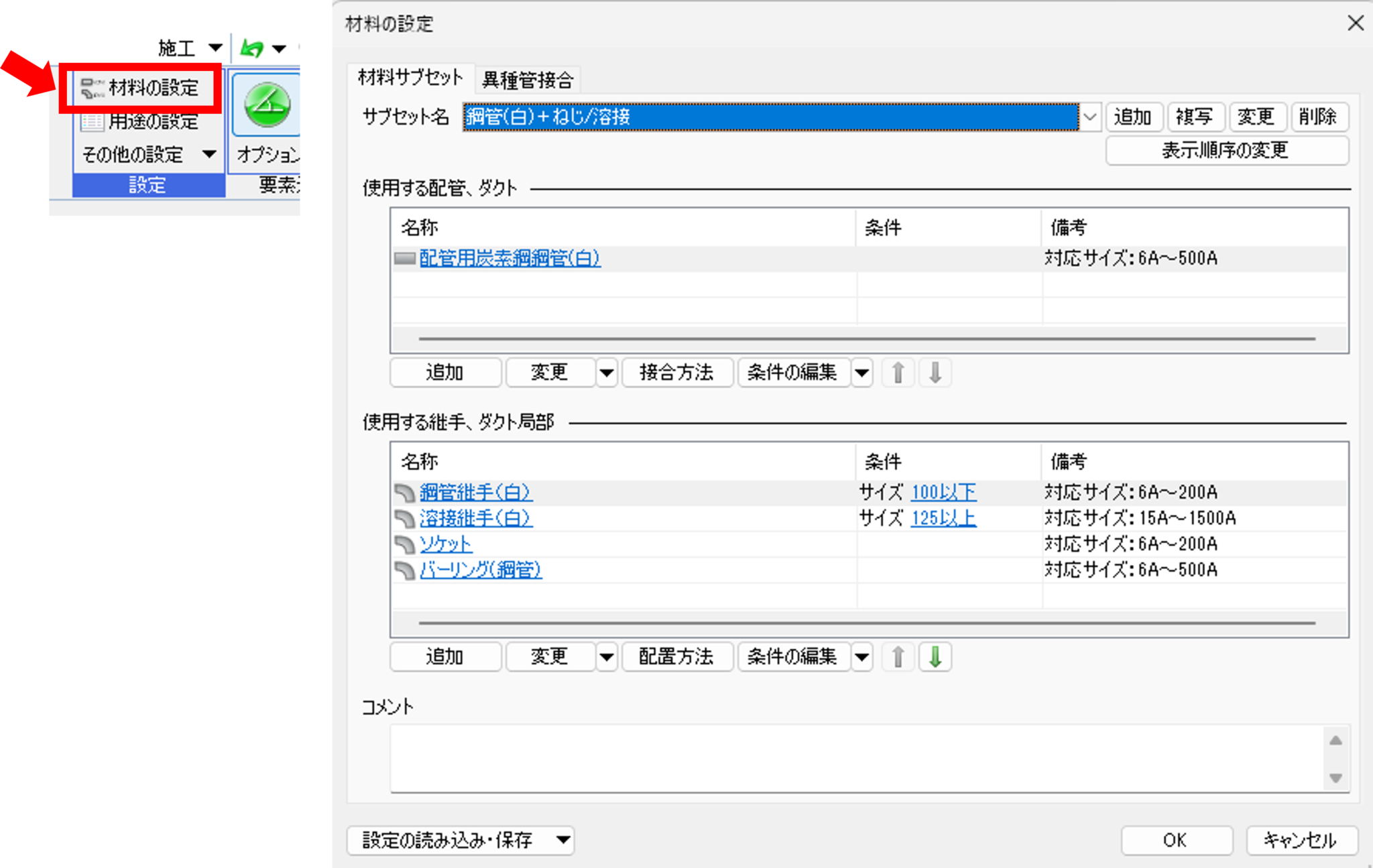Image resolution: width=1373 pixels, height=868 pixels.
Task: Click the green オプション icon
Action: click(267, 105)
